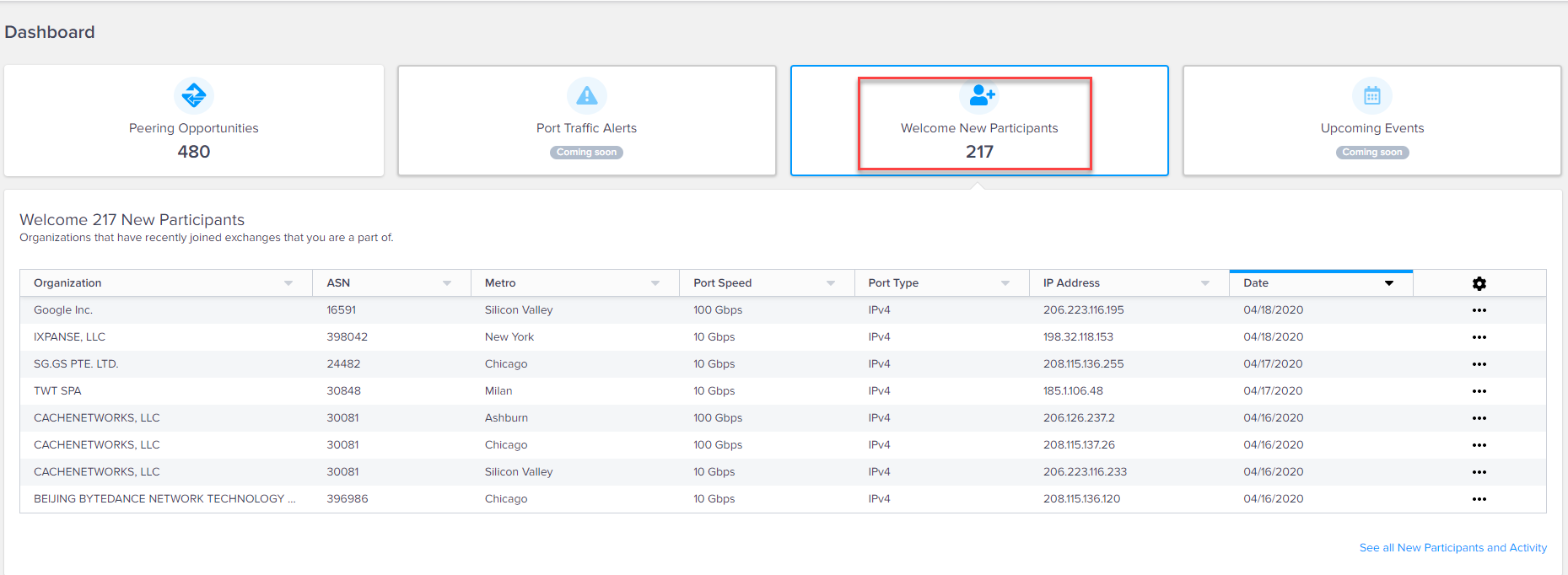
Task: Open actions menu for SG.GS PTE. LTD. row
Action: tap(1479, 364)
